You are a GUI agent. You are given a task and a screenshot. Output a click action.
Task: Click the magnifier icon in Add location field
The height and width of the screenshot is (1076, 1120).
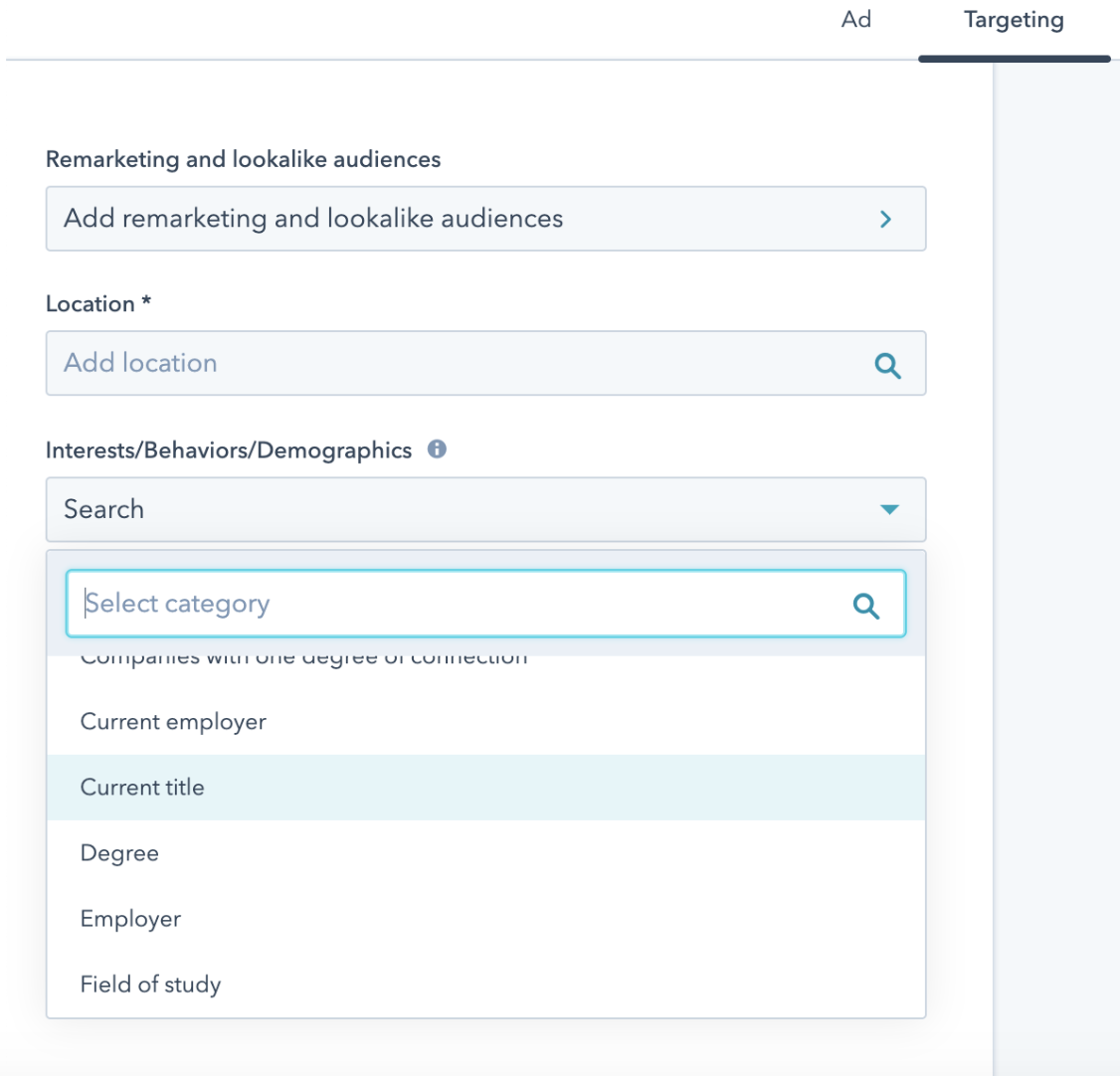click(x=887, y=365)
